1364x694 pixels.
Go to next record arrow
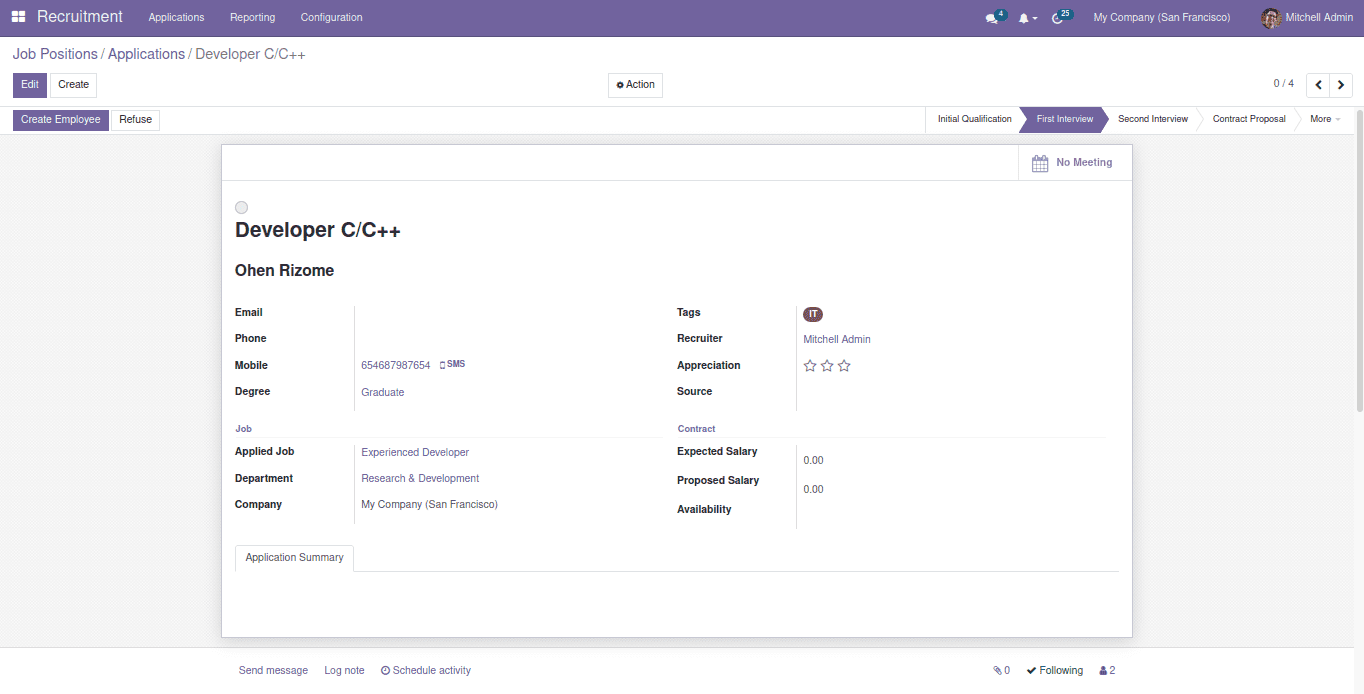(1341, 85)
